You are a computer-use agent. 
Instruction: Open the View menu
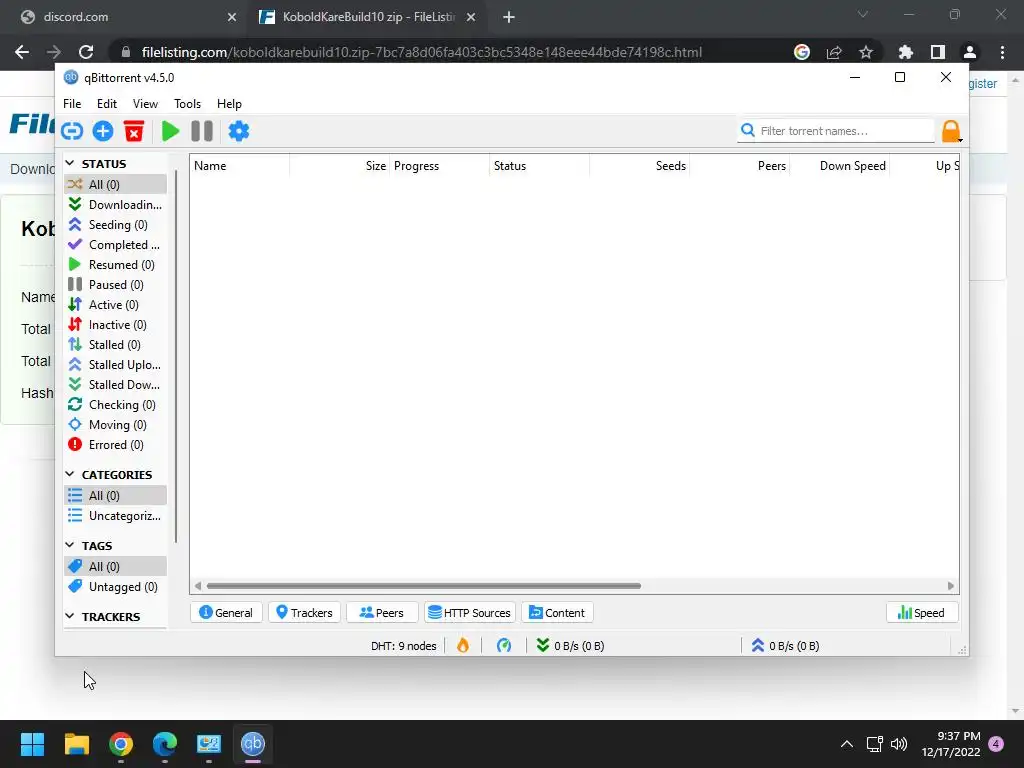pyautogui.click(x=145, y=104)
